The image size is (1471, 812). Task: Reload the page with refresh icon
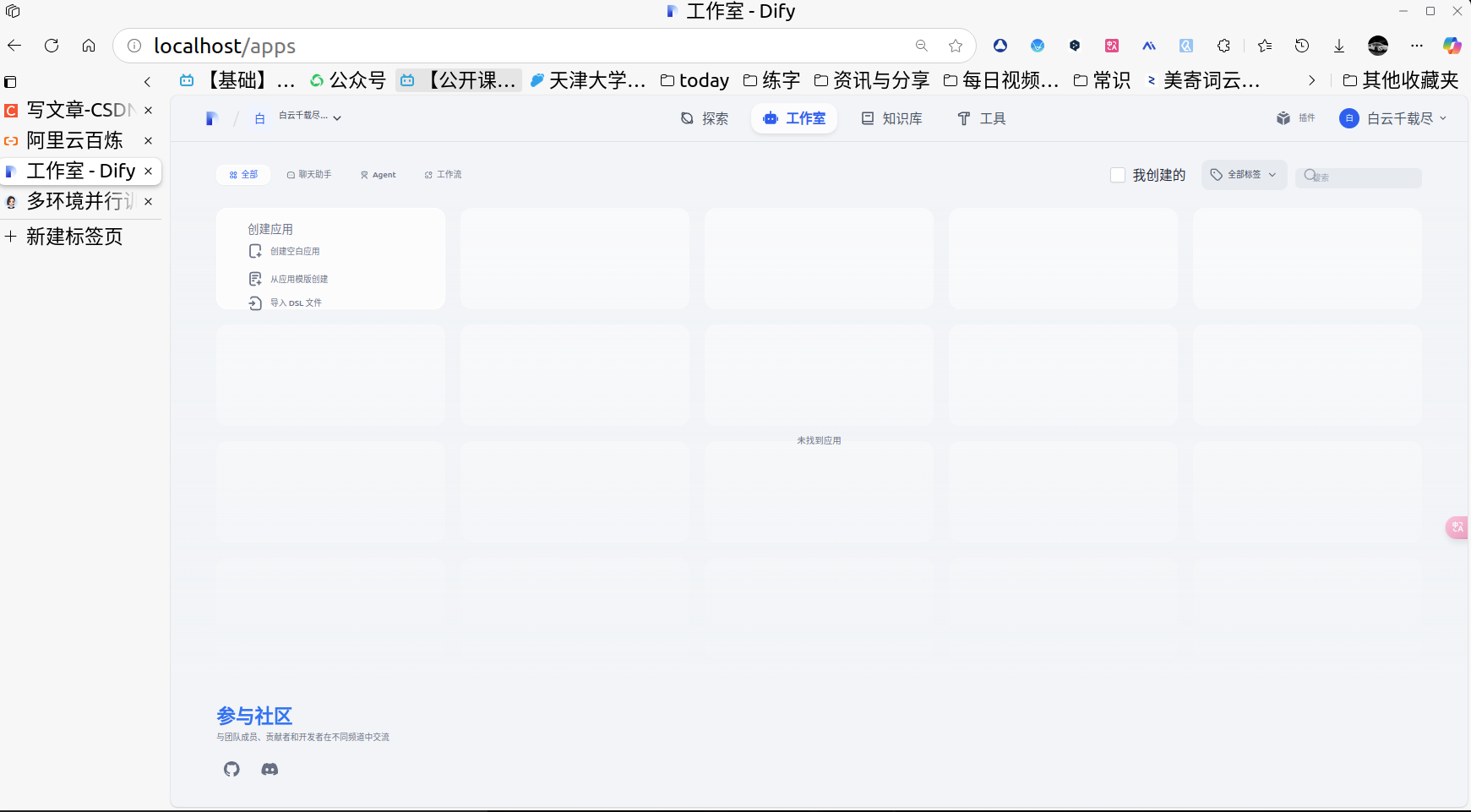coord(52,46)
